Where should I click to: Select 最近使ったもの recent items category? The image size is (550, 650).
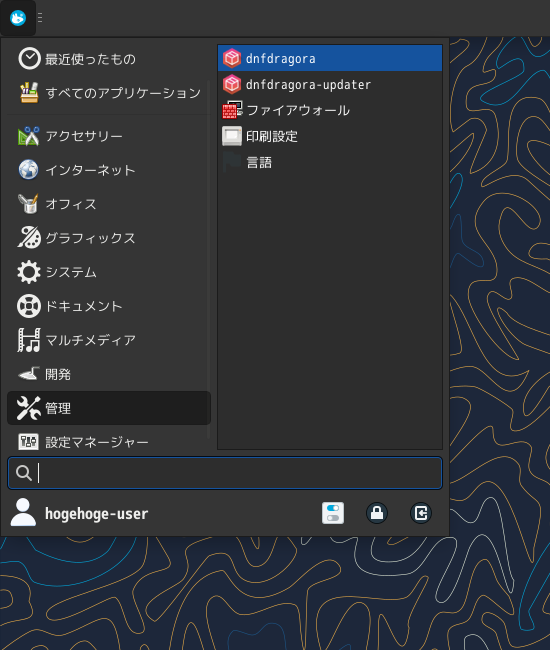click(109, 58)
